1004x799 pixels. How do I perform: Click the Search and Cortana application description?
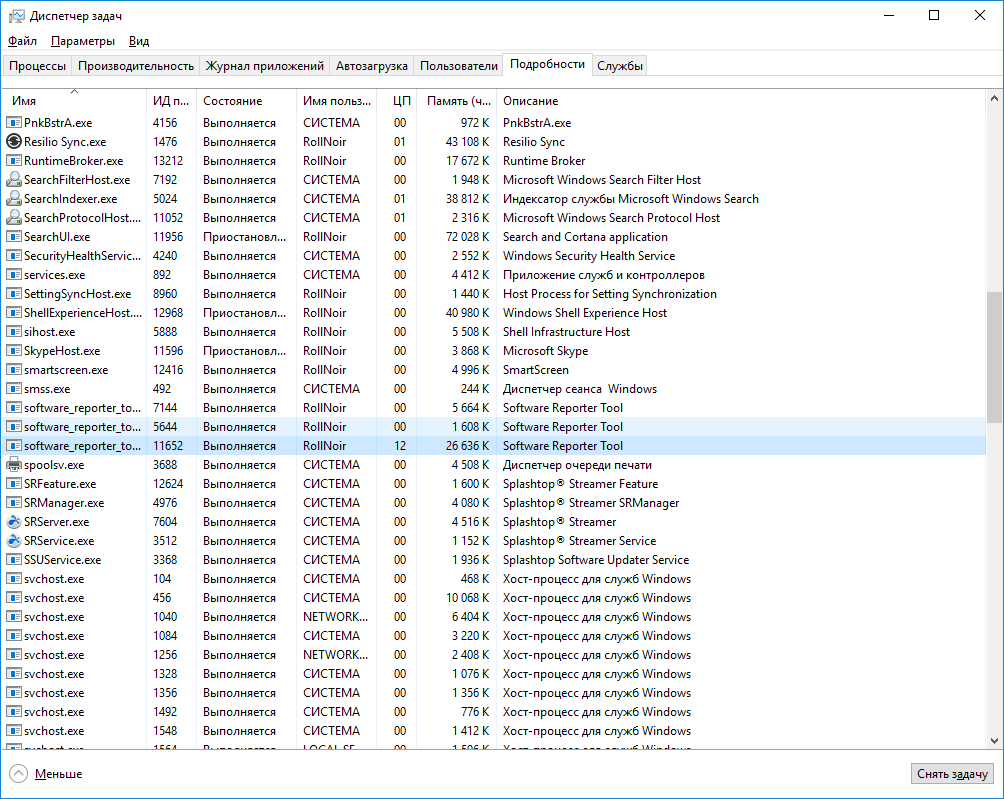point(585,237)
